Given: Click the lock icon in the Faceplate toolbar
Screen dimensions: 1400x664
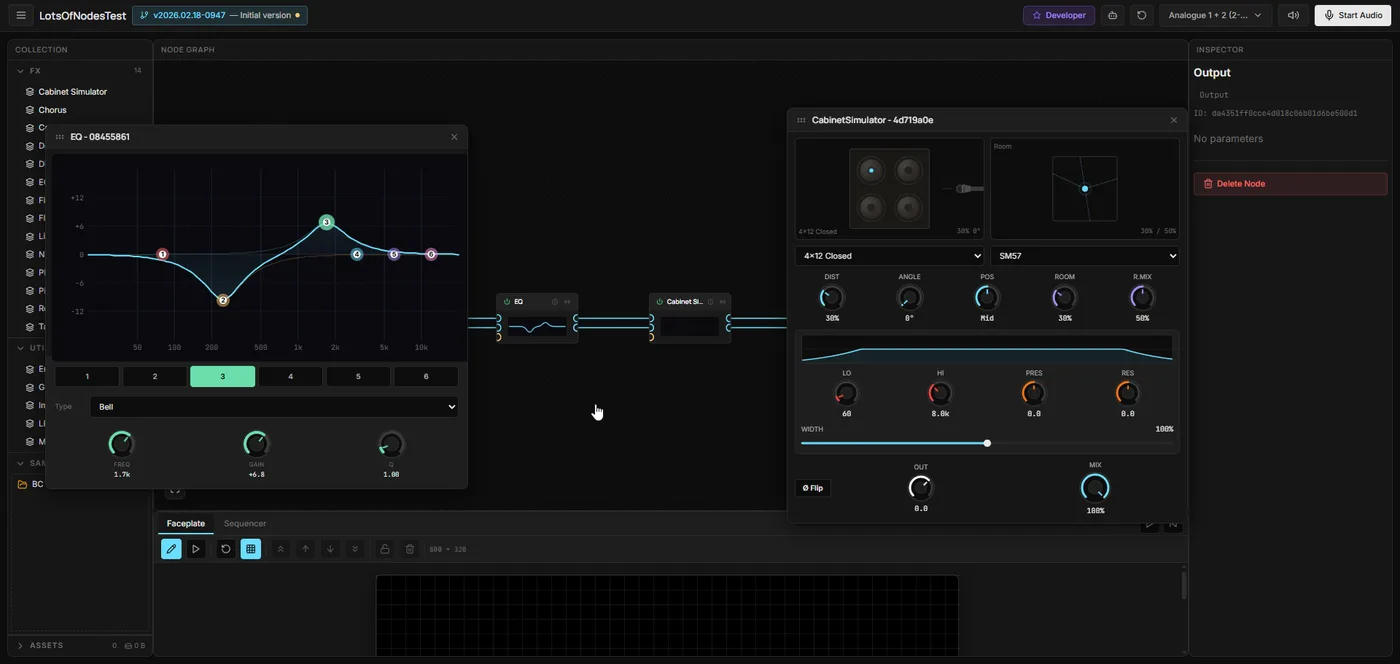Looking at the screenshot, I should (x=383, y=548).
